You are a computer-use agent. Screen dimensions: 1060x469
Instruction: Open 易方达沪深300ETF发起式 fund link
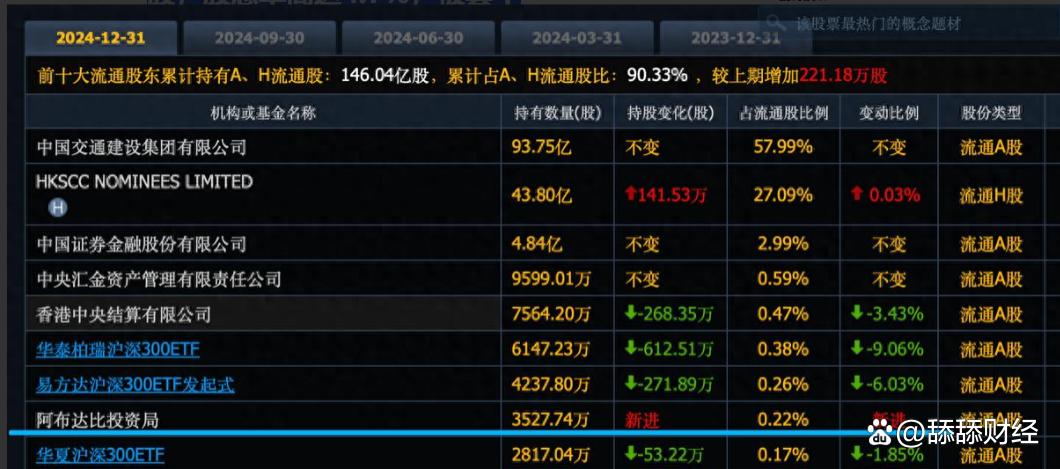click(x=135, y=385)
